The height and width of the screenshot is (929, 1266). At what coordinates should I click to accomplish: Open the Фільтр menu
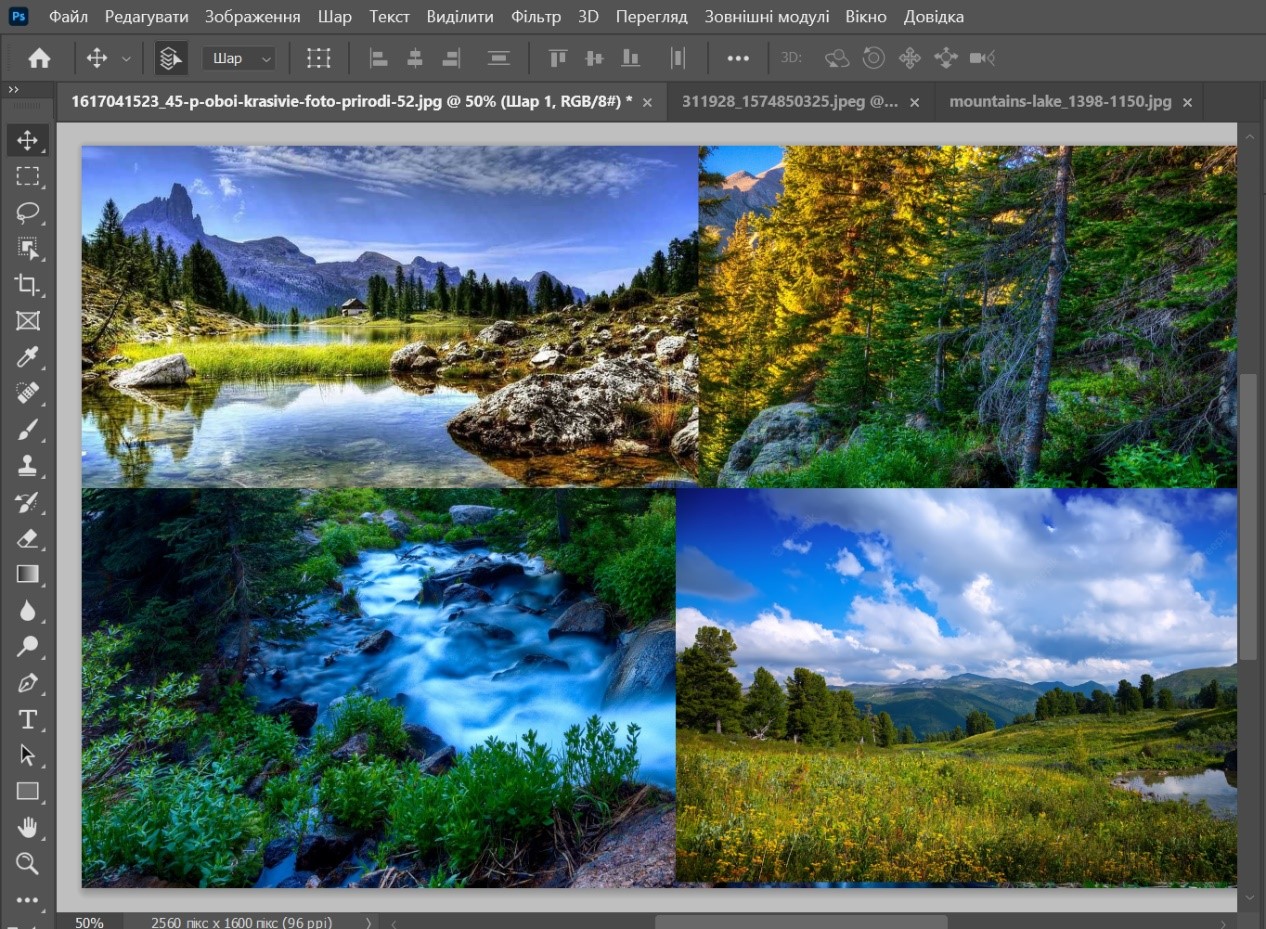[536, 17]
